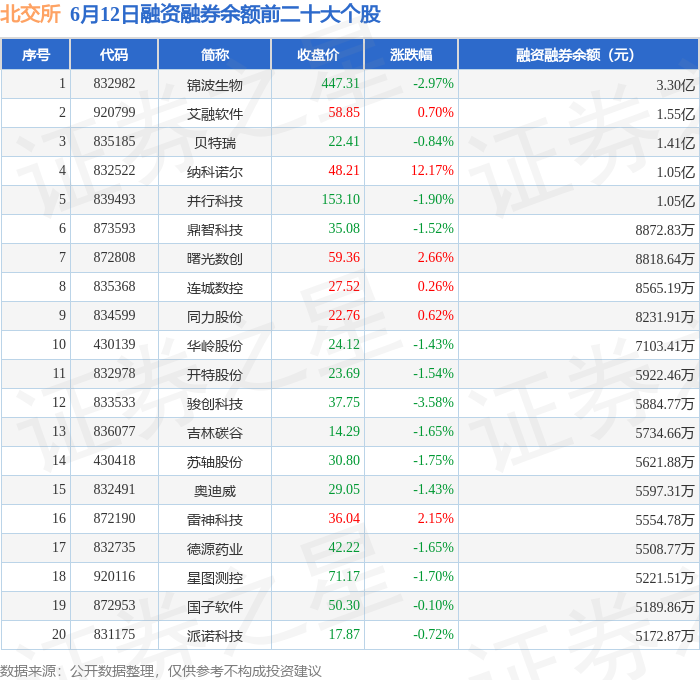Click stock code 920799
This screenshot has height=680, width=700.
[114, 113]
